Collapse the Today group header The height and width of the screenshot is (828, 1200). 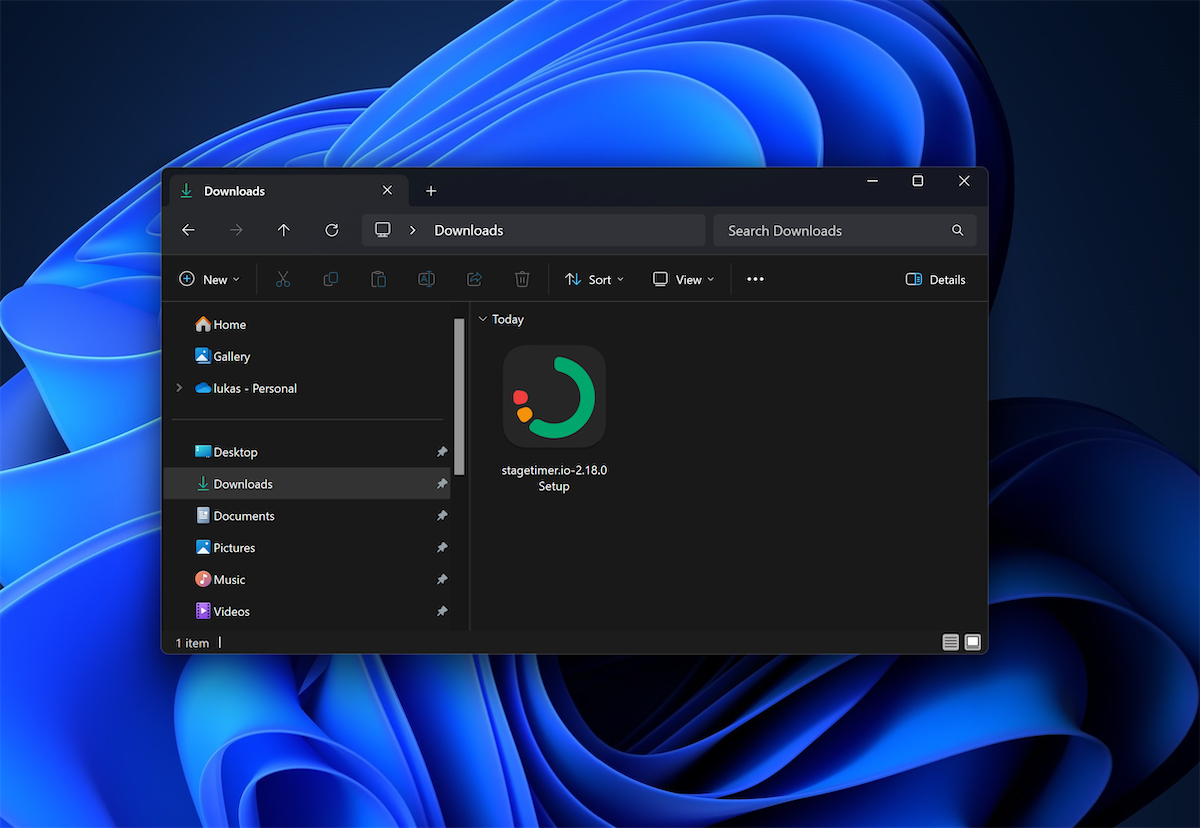click(x=482, y=319)
